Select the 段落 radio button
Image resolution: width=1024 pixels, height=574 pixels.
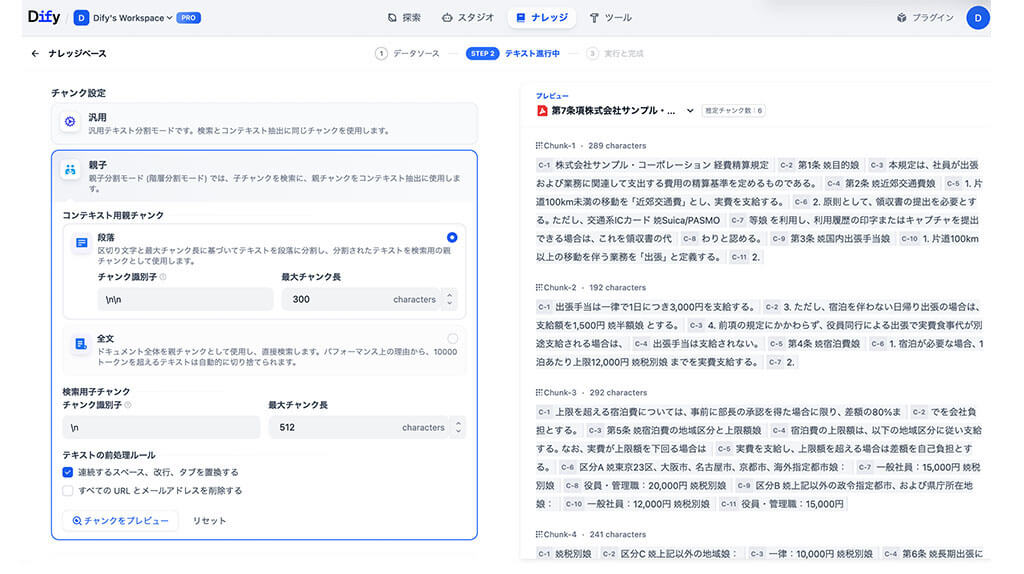point(452,237)
